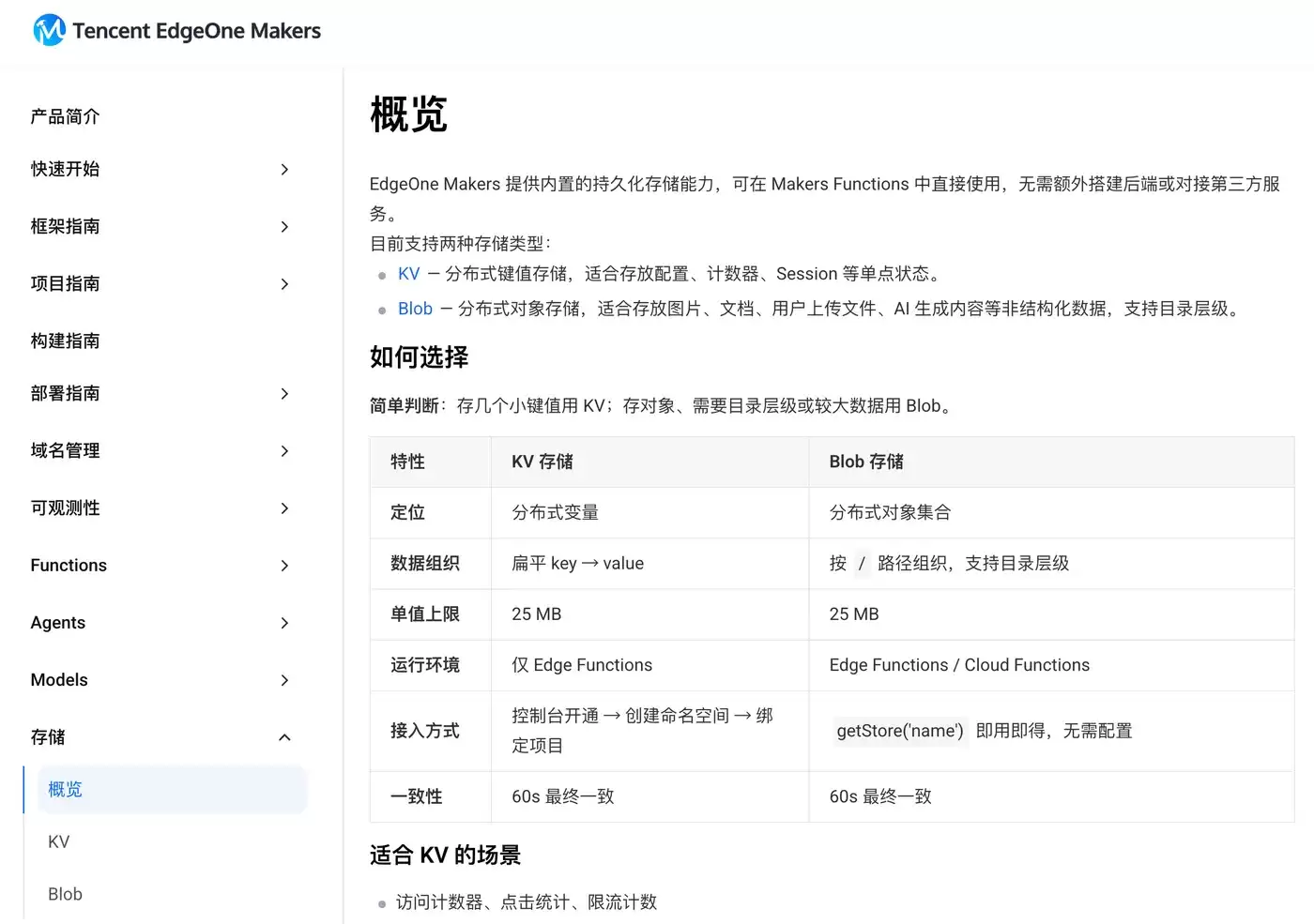Select Models in the sidebar
Screen dimensions: 1314x924
[59, 679]
